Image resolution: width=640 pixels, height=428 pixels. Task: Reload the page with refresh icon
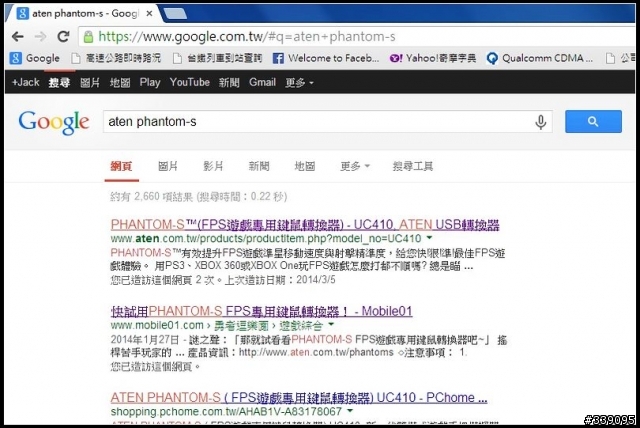click(63, 37)
